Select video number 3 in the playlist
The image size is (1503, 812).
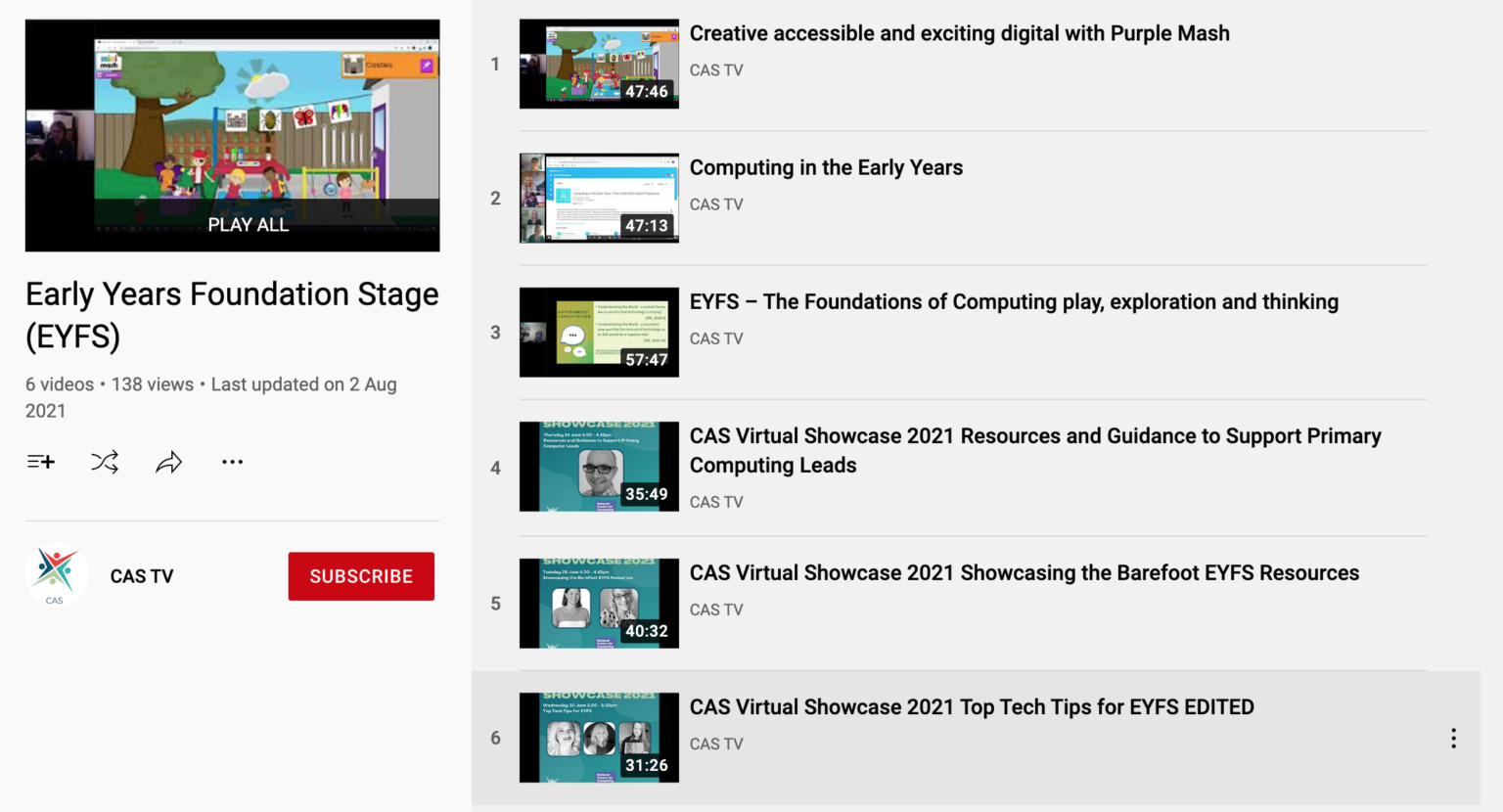click(599, 332)
